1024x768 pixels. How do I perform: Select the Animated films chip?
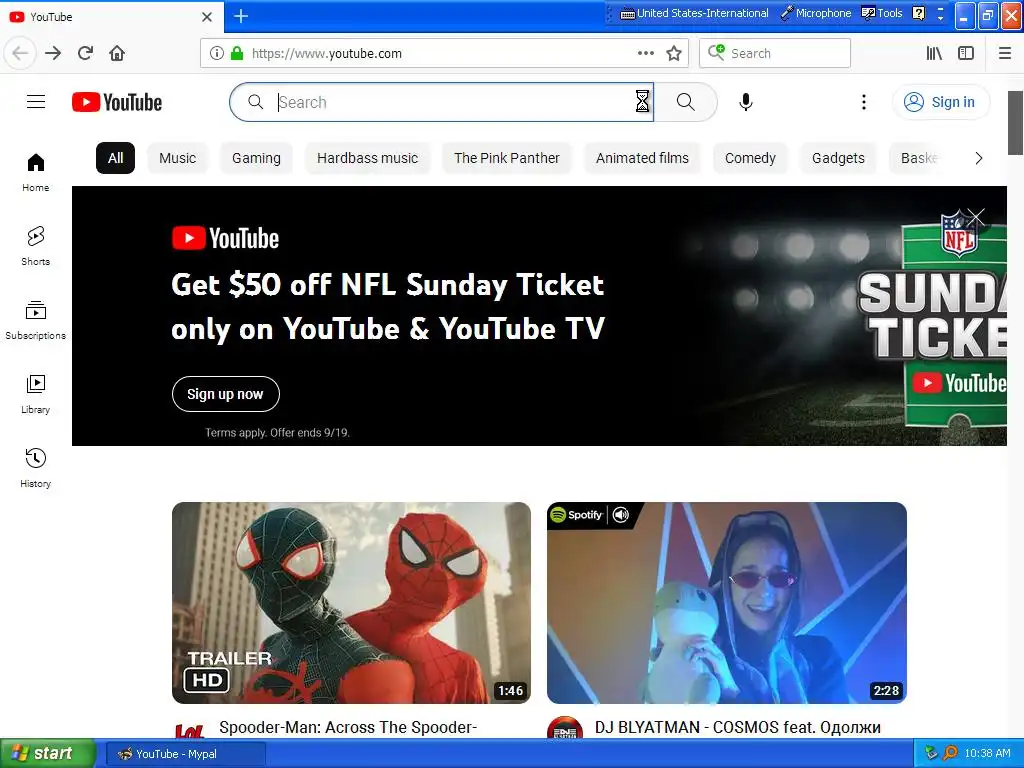[x=642, y=158]
